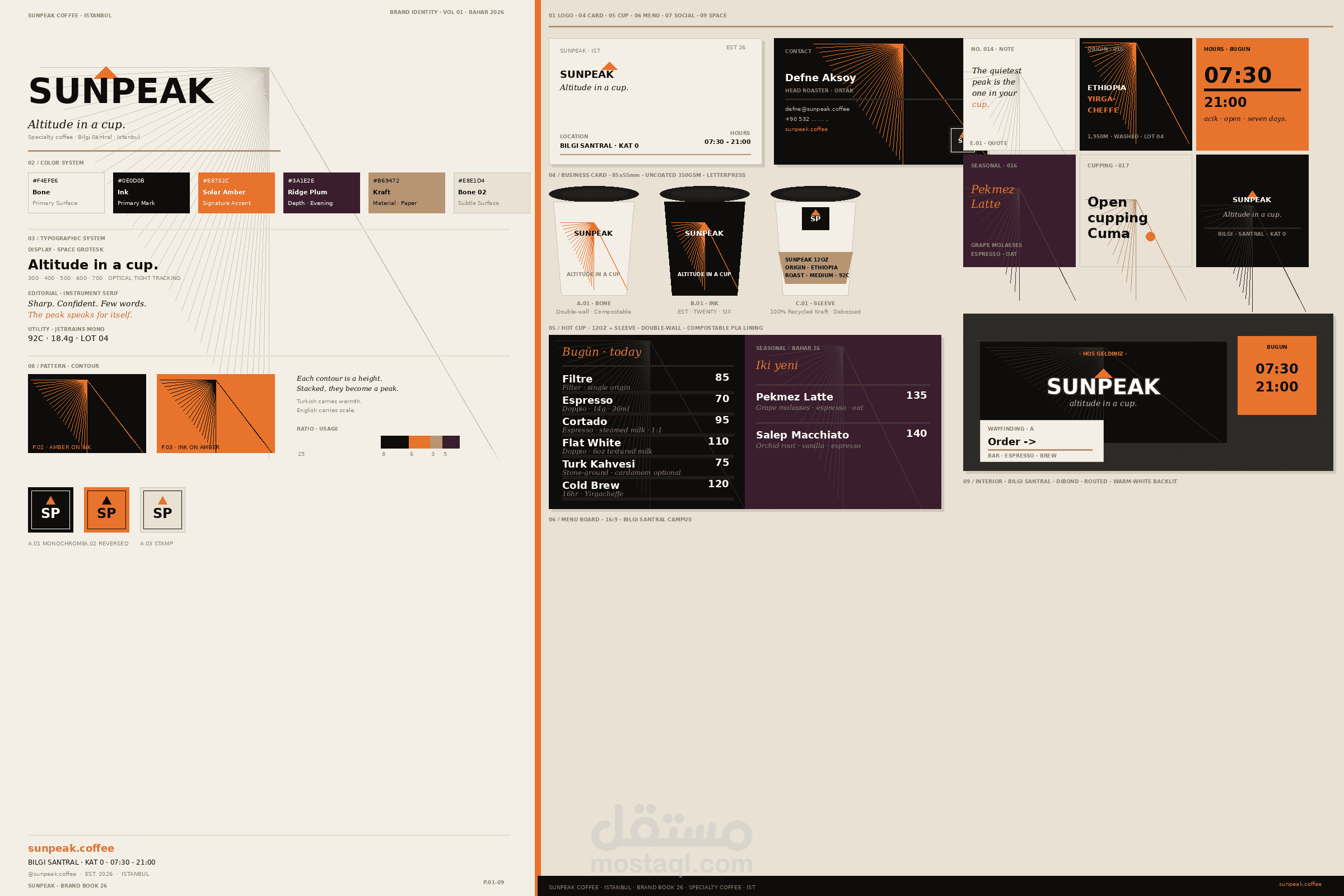Click the Filtre menu board row
Image resolution: width=1344 pixels, height=896 pixels.
coord(648,382)
